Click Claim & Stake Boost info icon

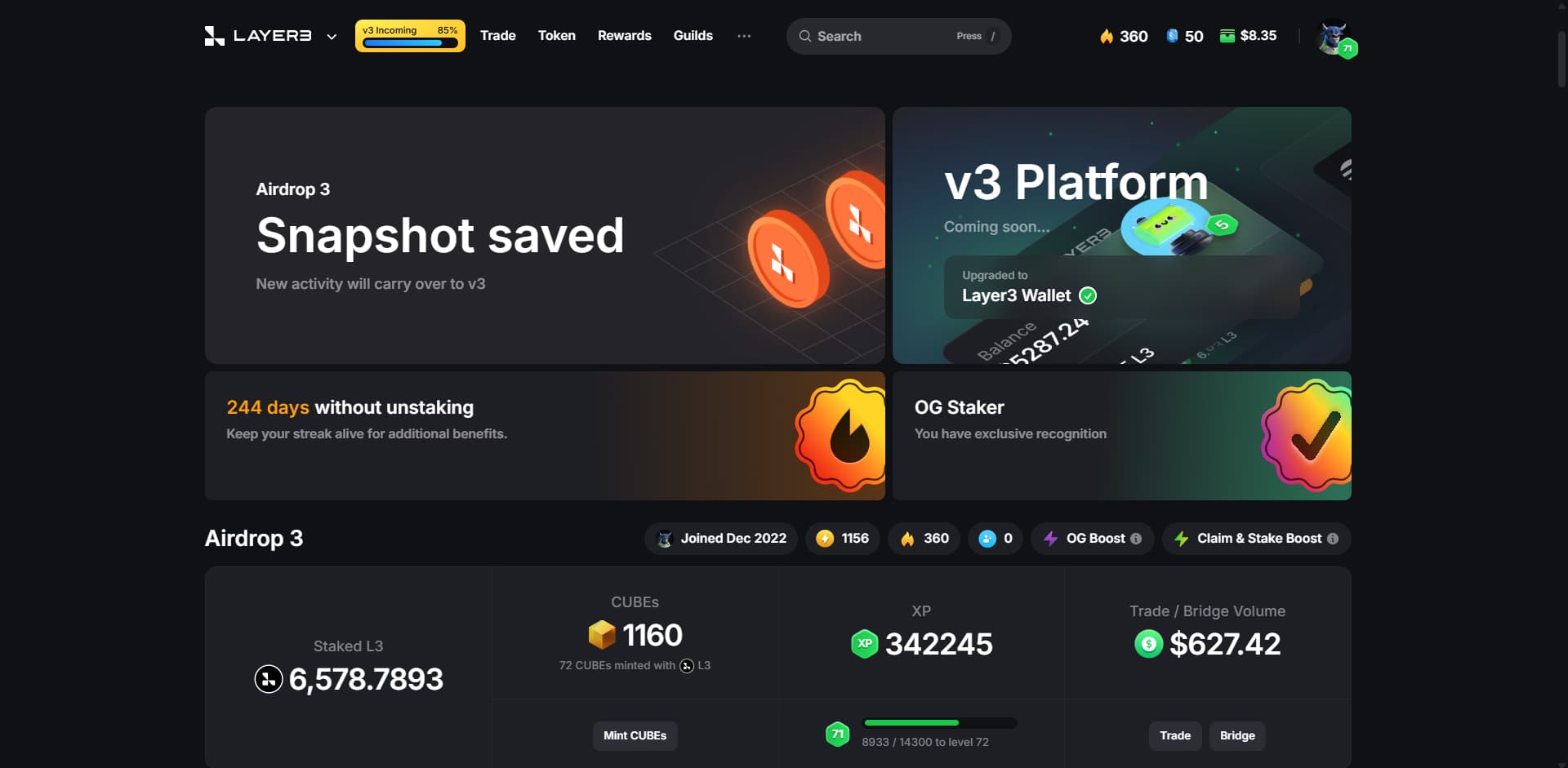(x=1333, y=539)
